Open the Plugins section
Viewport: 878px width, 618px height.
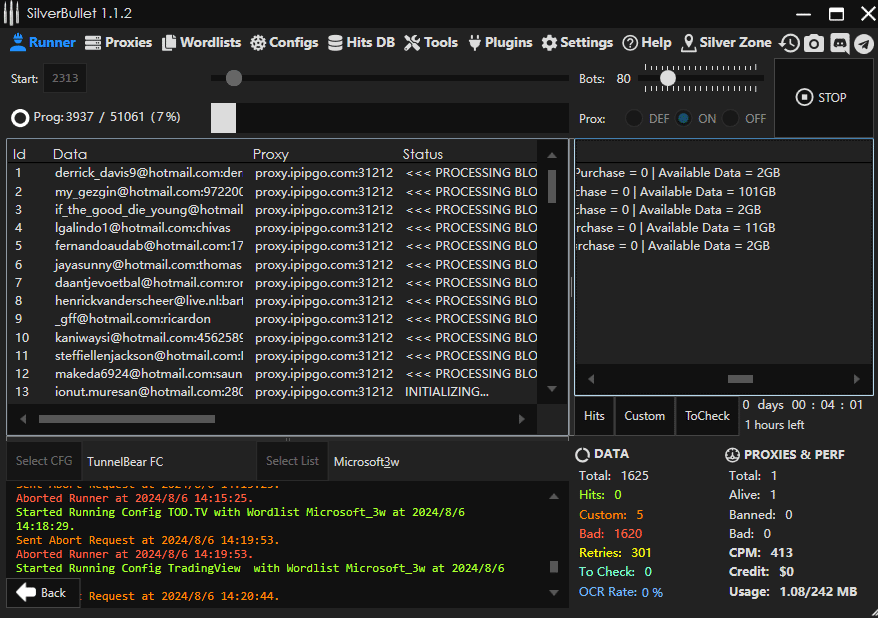coord(500,43)
